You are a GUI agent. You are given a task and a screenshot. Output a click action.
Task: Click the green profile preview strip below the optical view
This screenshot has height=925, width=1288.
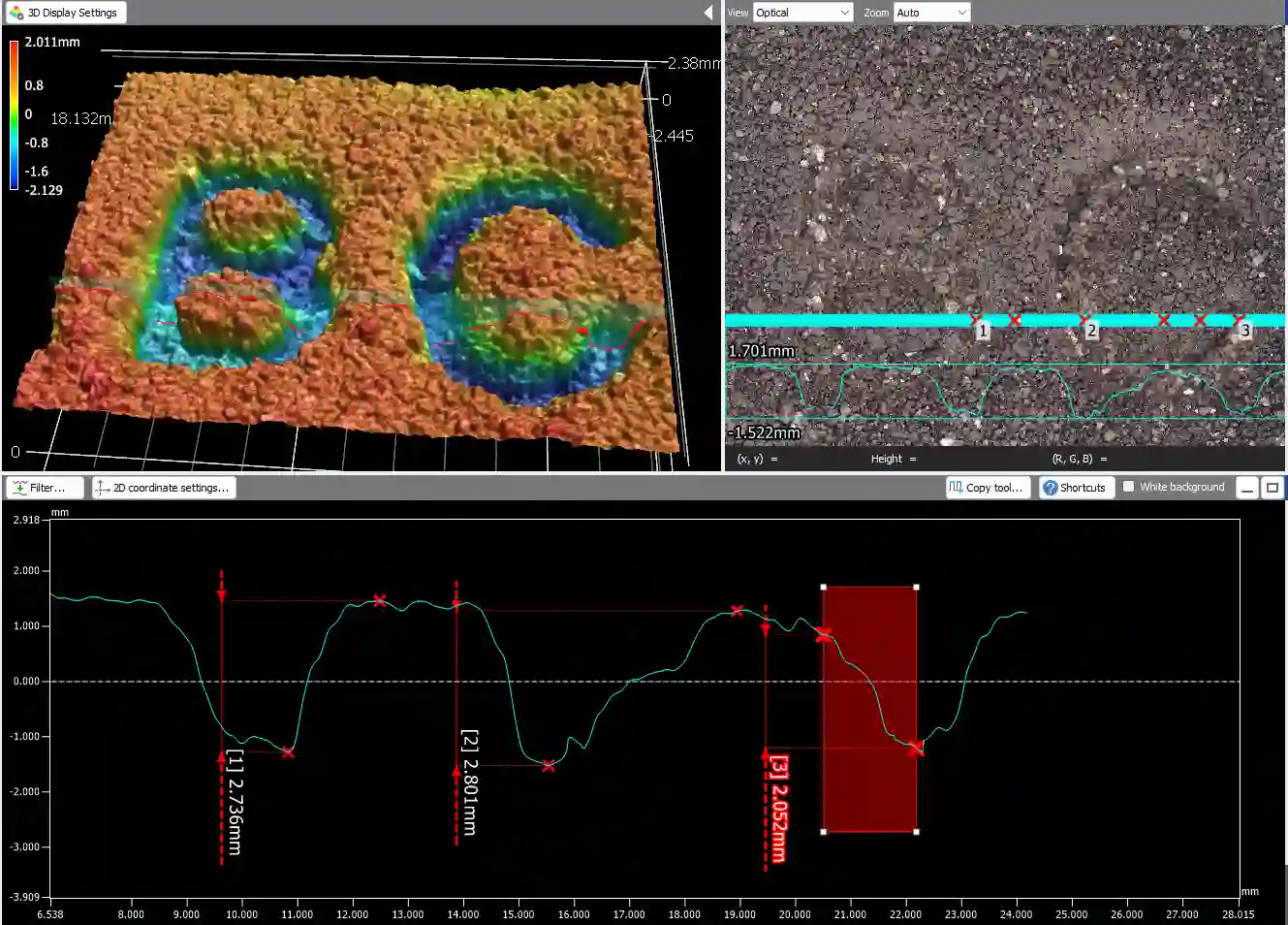(x=1005, y=393)
